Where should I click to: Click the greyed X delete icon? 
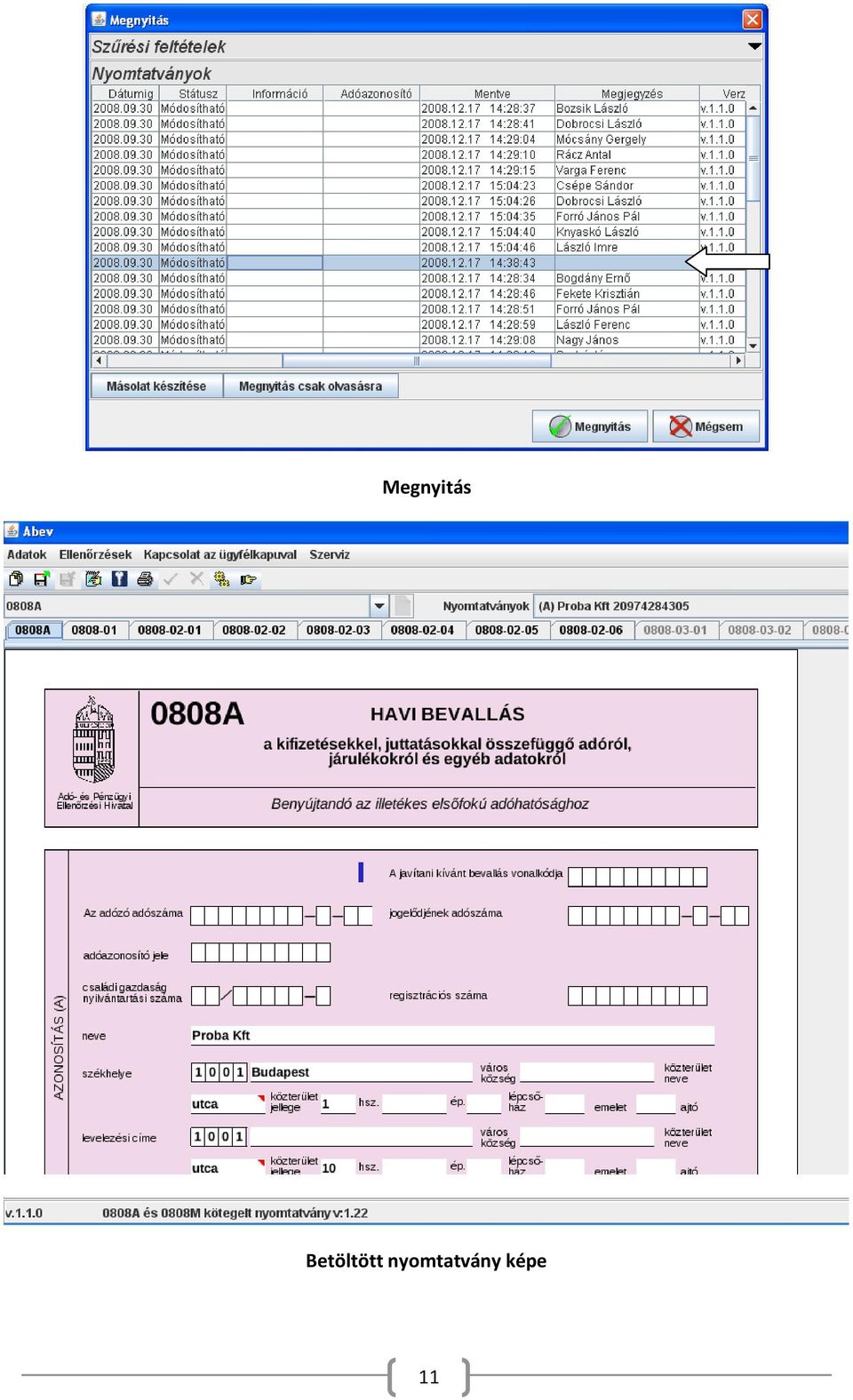[x=196, y=579]
